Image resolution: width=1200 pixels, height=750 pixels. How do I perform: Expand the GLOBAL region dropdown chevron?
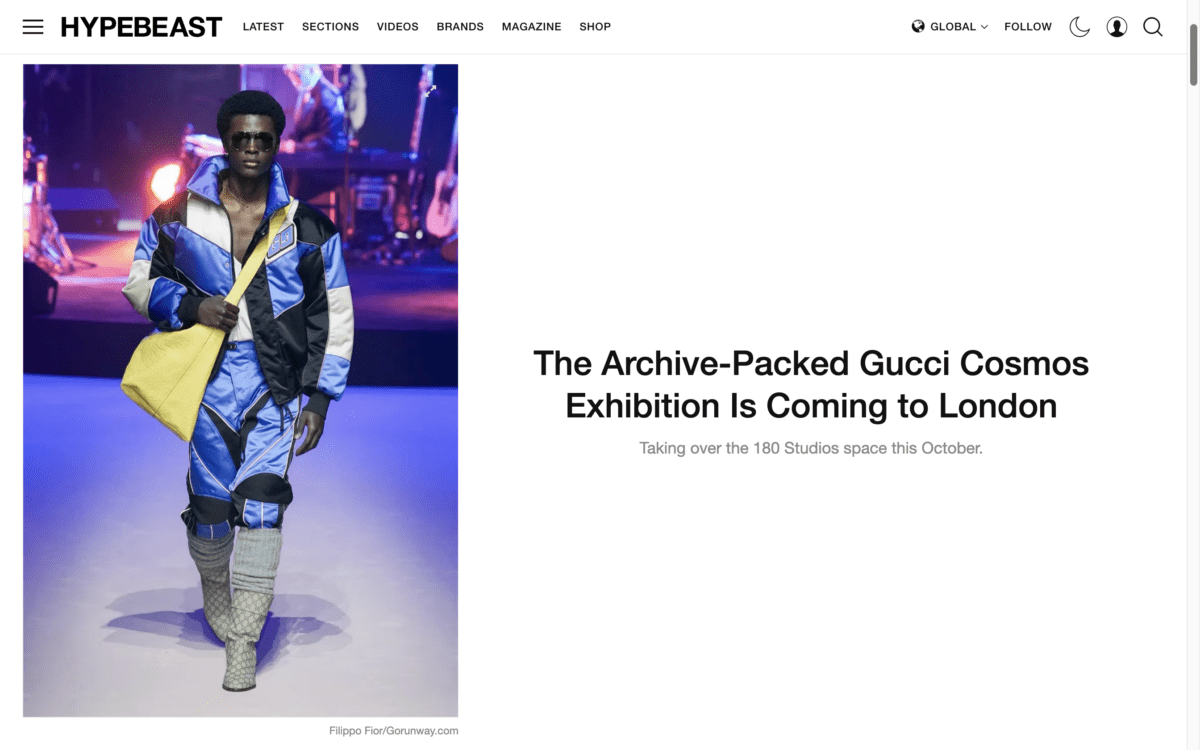coord(984,27)
